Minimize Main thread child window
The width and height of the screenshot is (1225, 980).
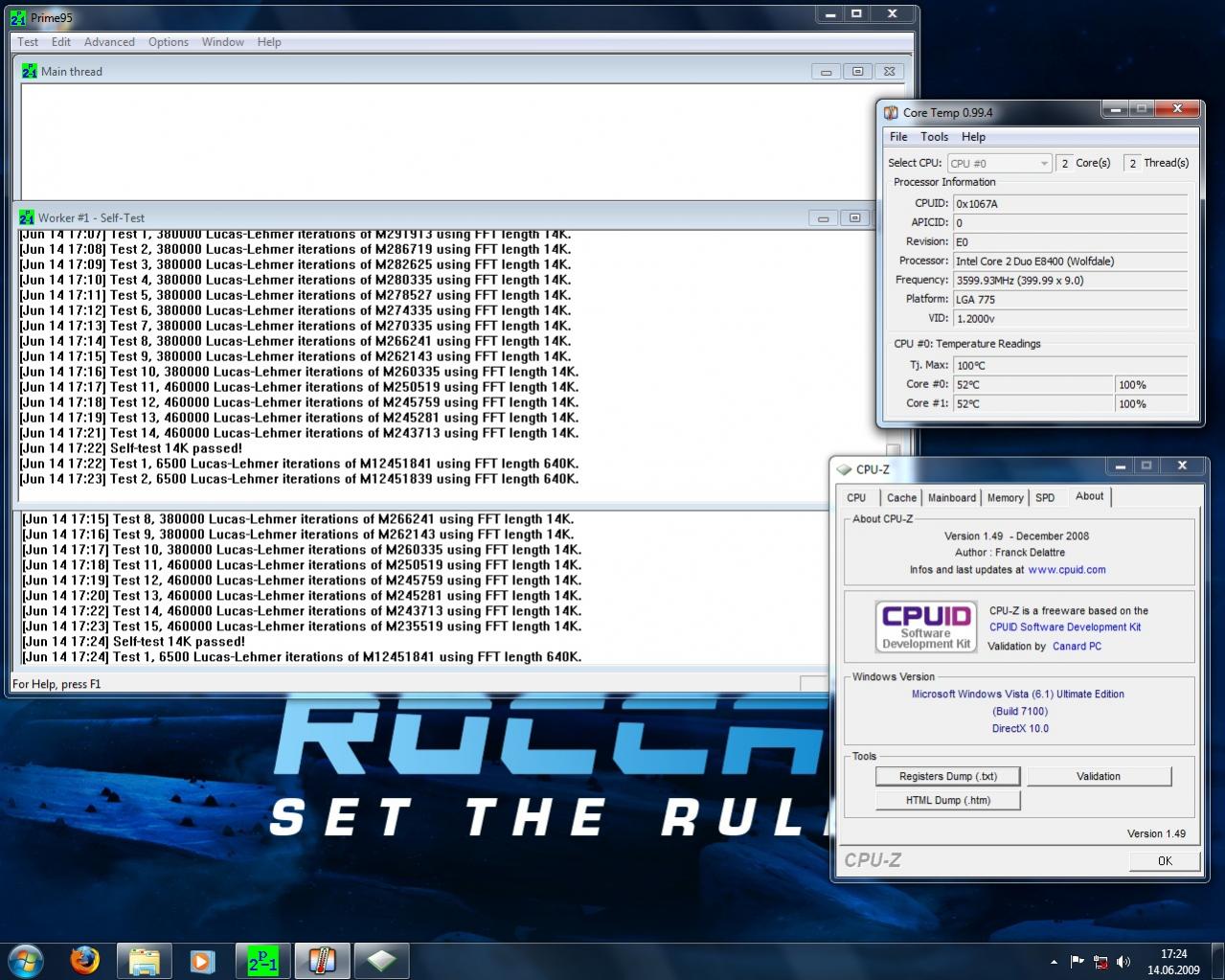pos(826,72)
